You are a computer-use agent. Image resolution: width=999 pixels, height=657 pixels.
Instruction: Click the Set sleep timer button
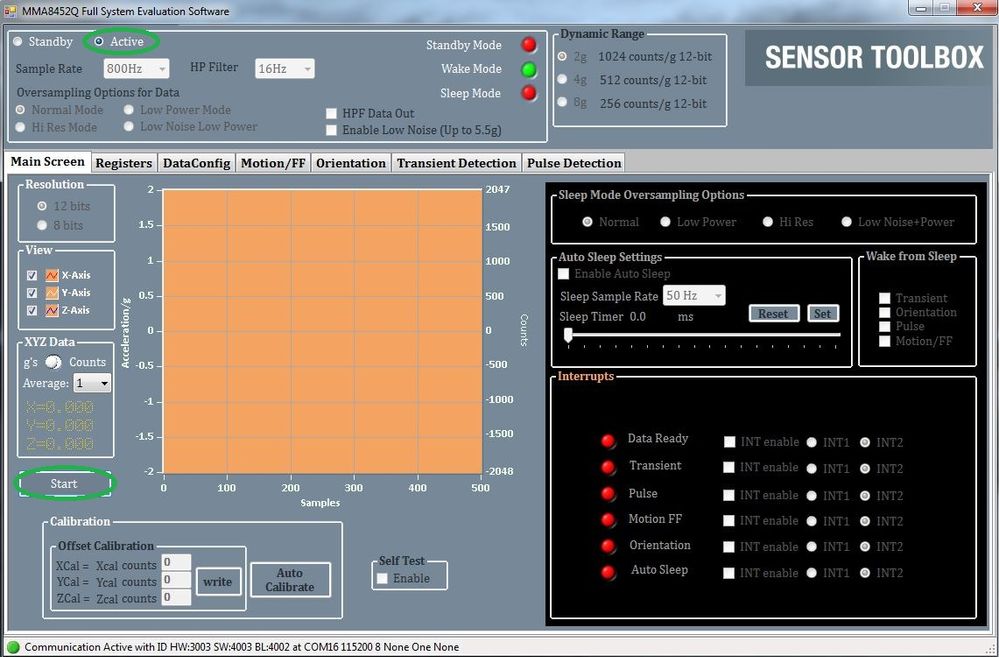point(823,314)
